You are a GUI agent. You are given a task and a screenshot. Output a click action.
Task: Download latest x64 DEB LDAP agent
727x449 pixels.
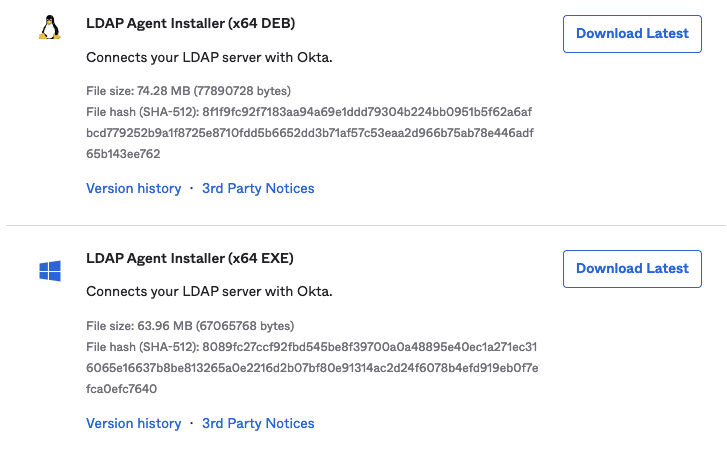pyautogui.click(x=632, y=33)
